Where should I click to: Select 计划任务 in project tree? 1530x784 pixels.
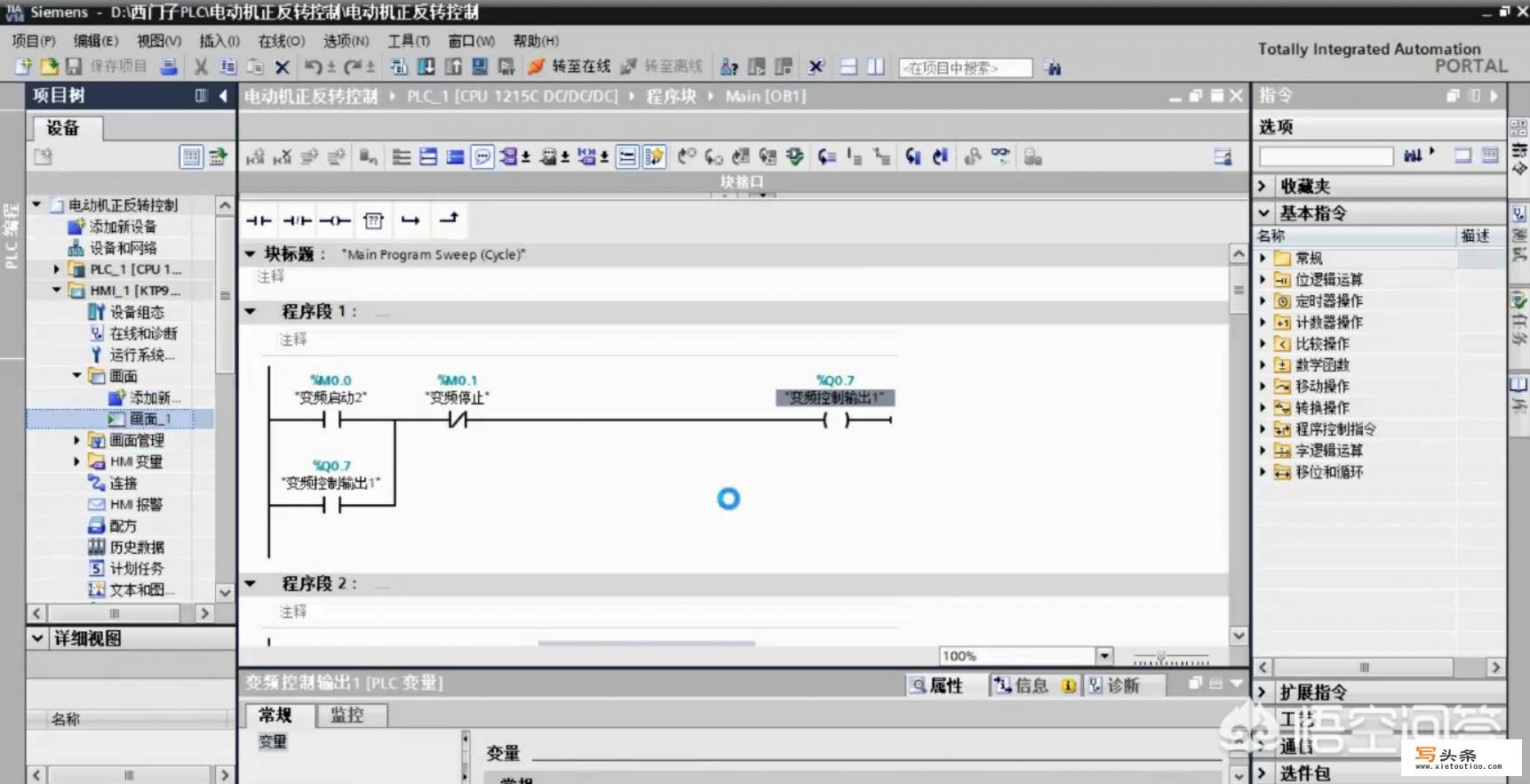tap(136, 568)
